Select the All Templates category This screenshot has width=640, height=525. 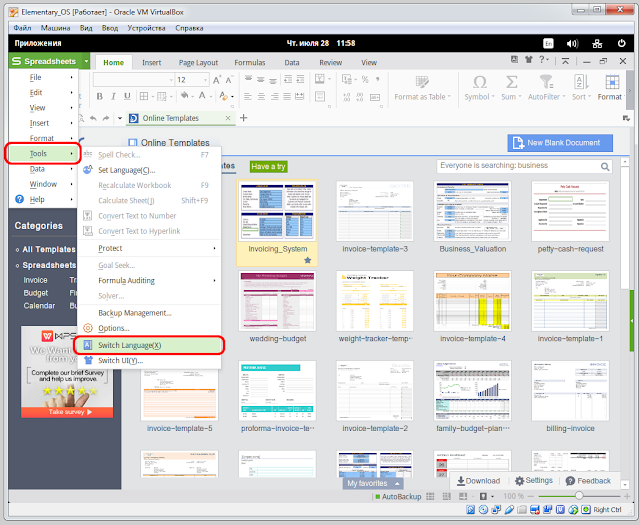(x=49, y=249)
